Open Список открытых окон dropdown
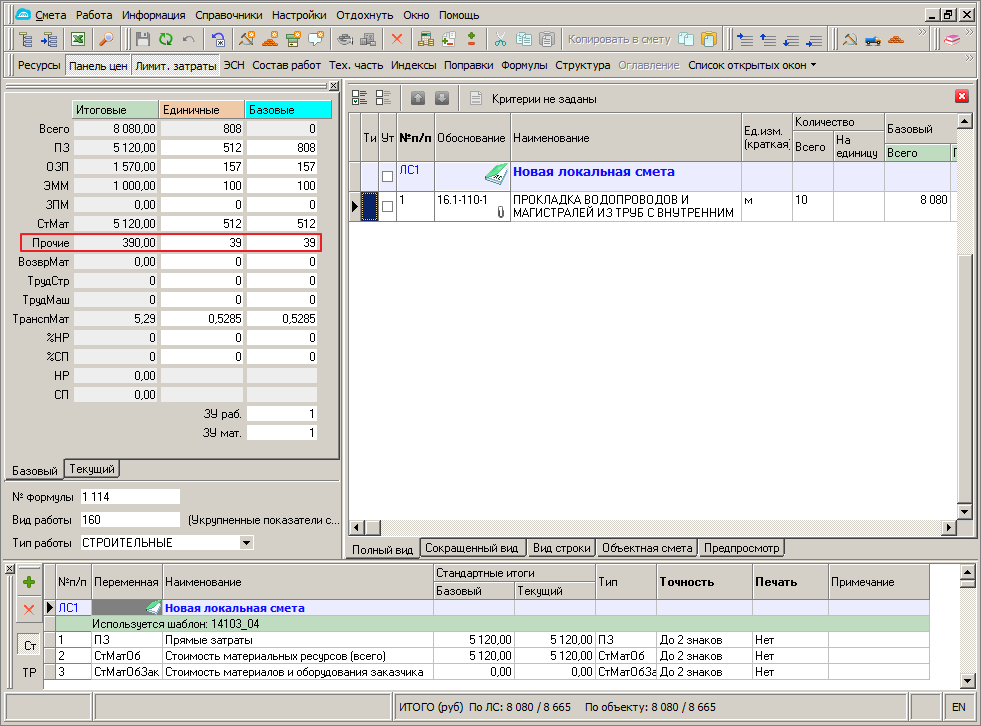981x726 pixels. 752,65
